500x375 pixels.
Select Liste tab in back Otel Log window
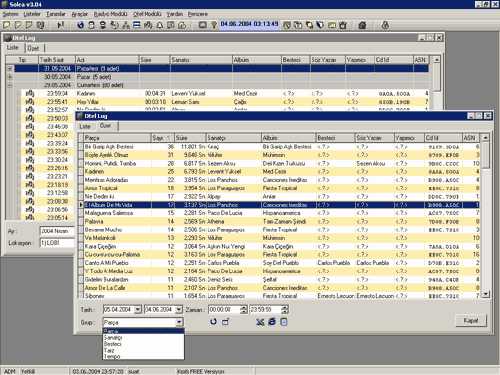click(x=13, y=48)
